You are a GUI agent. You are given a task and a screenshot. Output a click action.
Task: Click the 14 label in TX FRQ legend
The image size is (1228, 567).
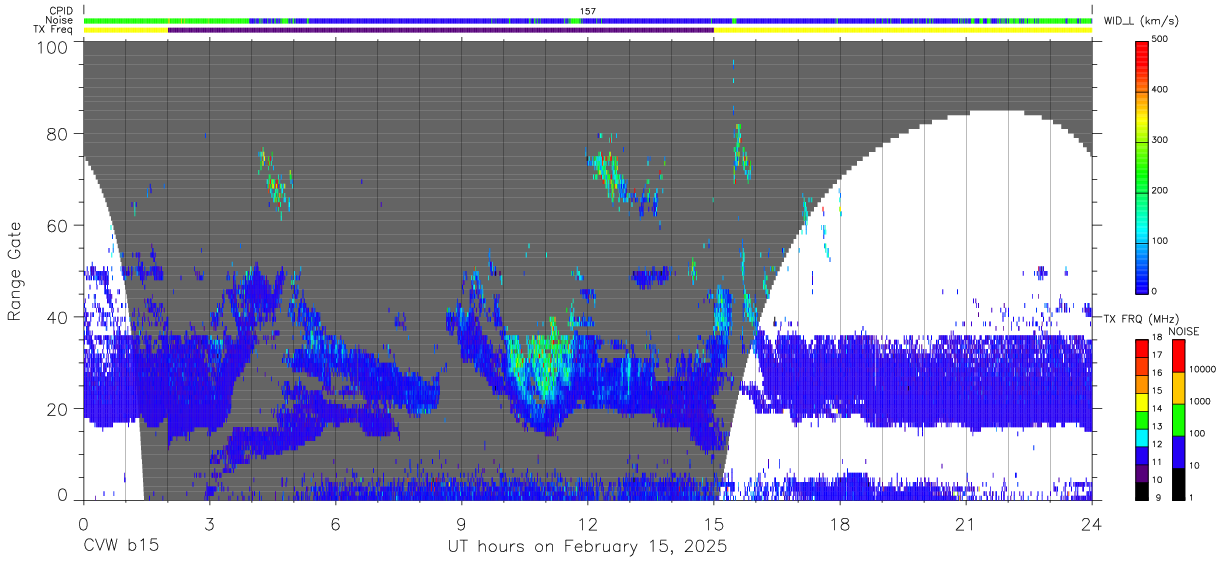(1157, 409)
